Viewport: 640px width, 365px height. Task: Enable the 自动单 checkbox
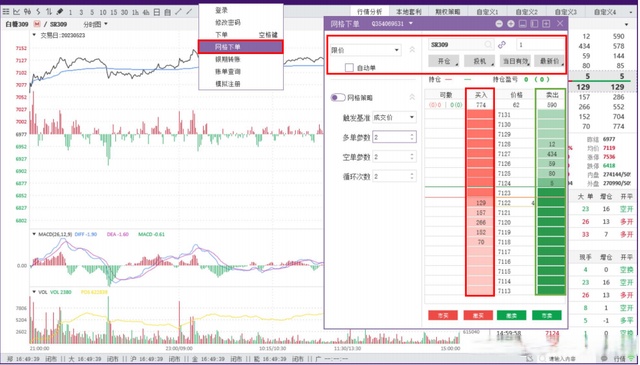coord(349,67)
